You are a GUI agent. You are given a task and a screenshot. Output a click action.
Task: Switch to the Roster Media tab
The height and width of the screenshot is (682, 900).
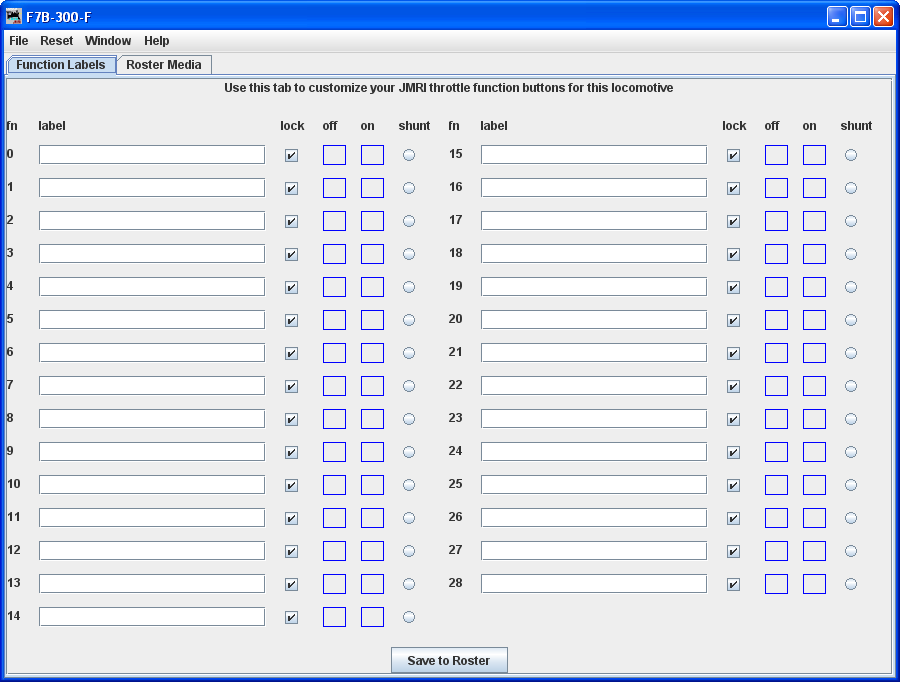click(x=163, y=64)
